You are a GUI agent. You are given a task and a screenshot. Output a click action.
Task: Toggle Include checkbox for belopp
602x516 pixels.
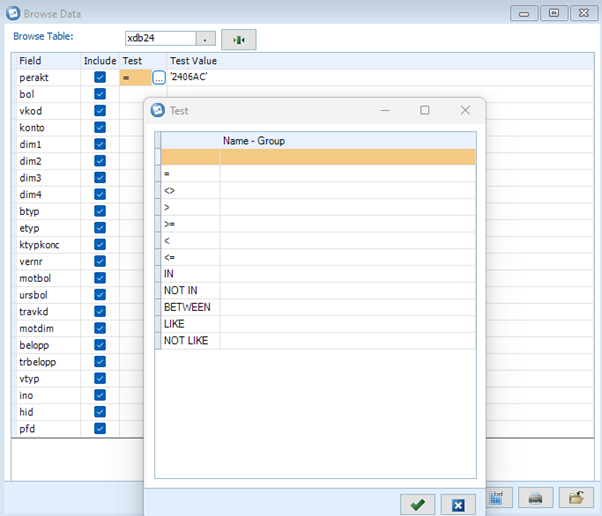[100, 345]
